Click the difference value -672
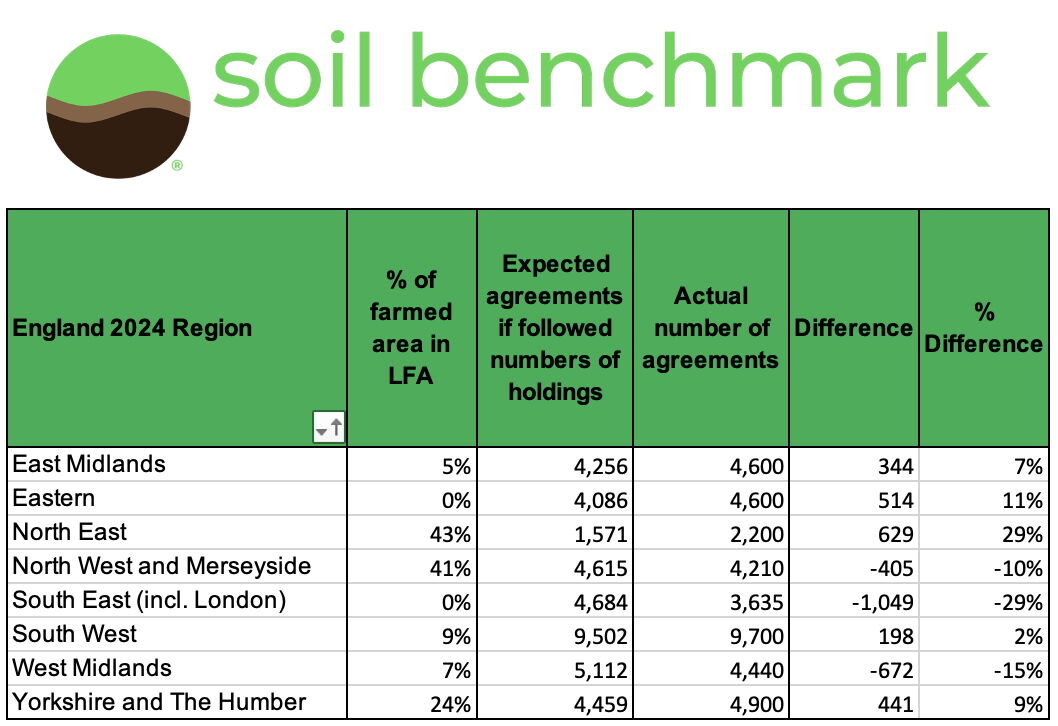This screenshot has height=726, width=1058. pyautogui.click(x=854, y=668)
